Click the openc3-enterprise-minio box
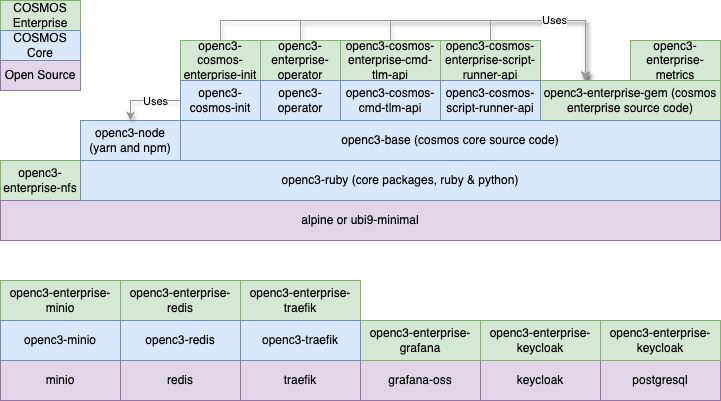The image size is (721, 401). click(60, 300)
